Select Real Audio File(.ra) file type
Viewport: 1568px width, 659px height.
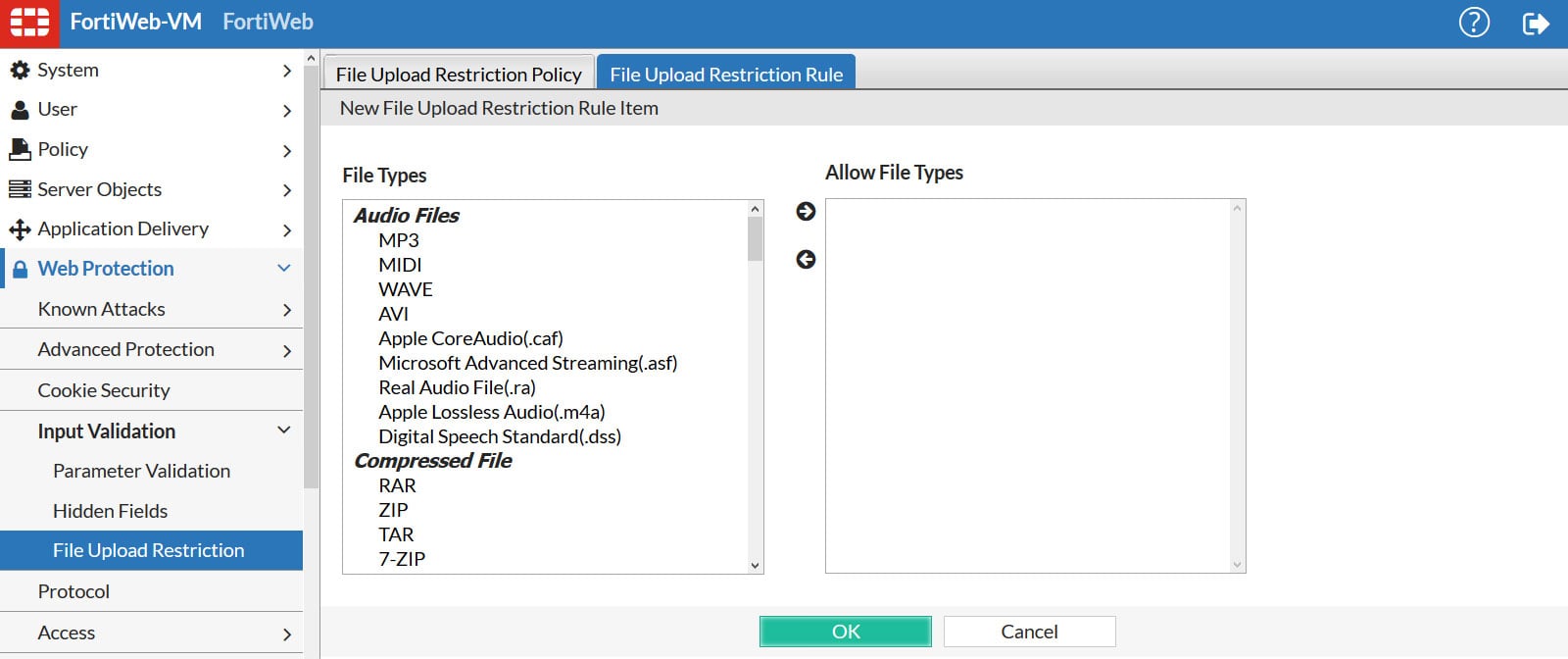point(457,387)
